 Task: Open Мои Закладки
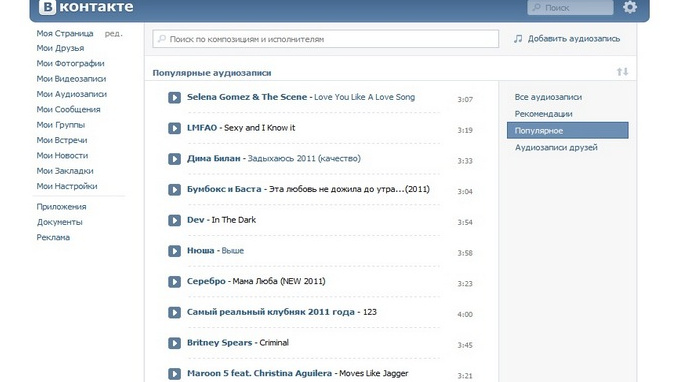tap(65, 171)
